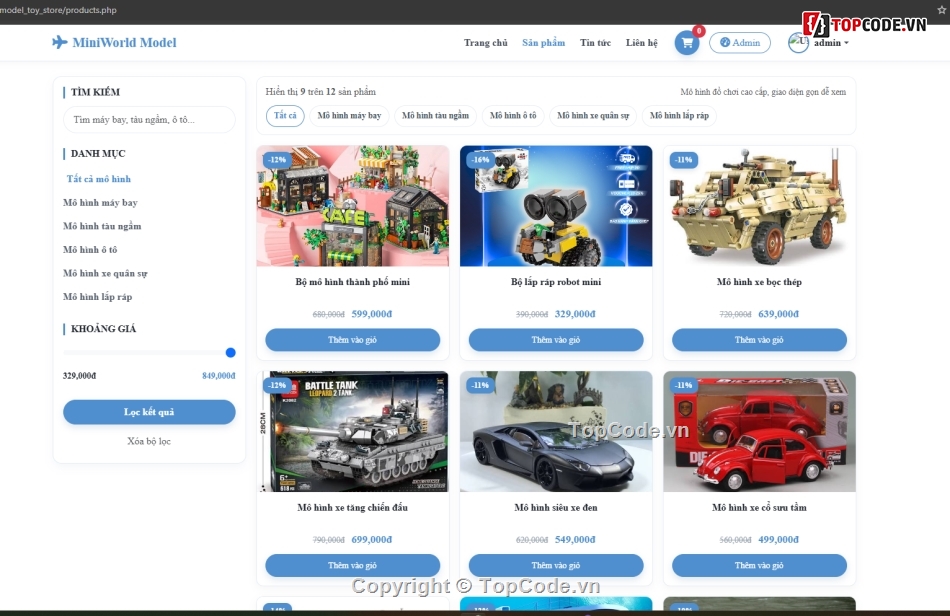Open Mô hình xe cổ sưu tầm title
This screenshot has width=950, height=616.
(x=759, y=508)
